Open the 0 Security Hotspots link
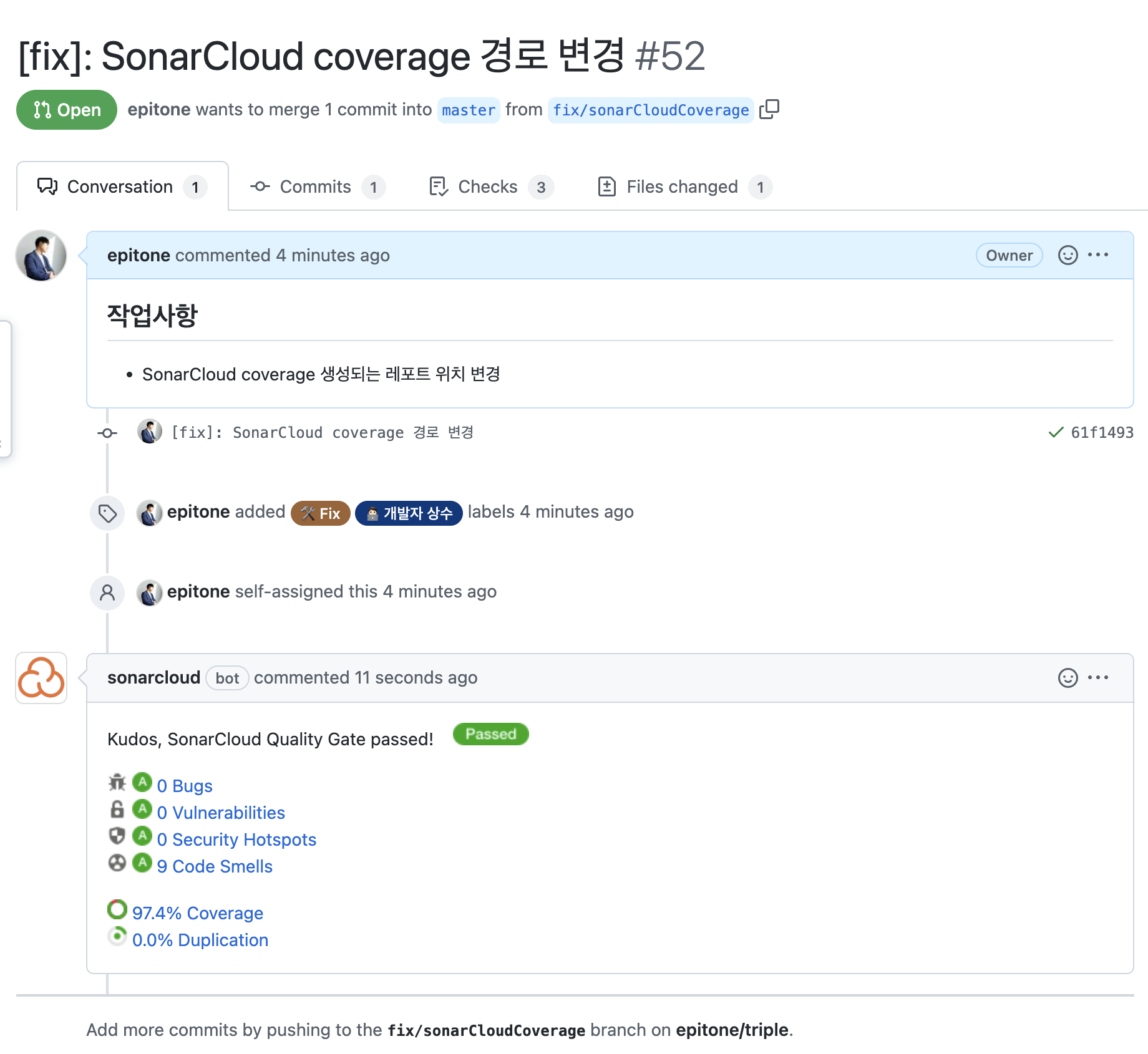This screenshot has height=1054, width=1148. click(236, 839)
